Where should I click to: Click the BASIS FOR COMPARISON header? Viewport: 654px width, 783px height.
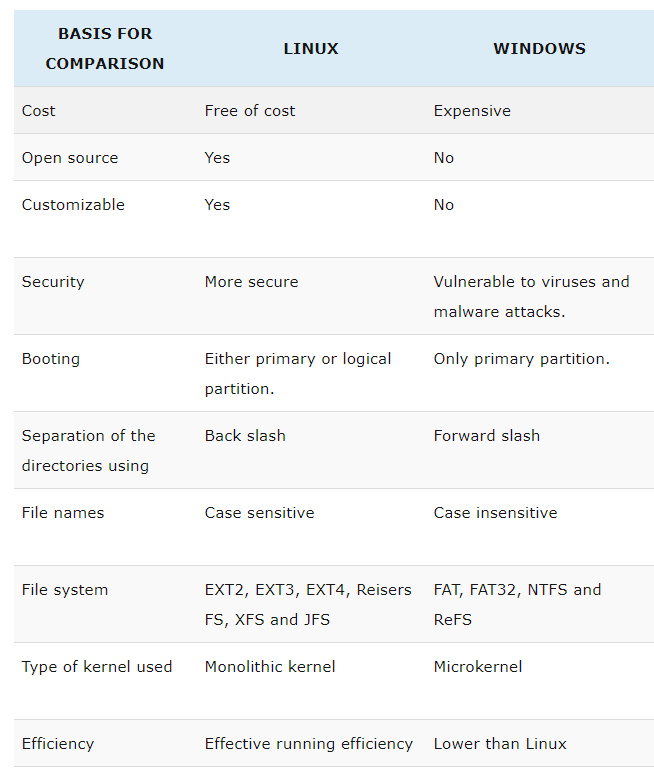[105, 48]
